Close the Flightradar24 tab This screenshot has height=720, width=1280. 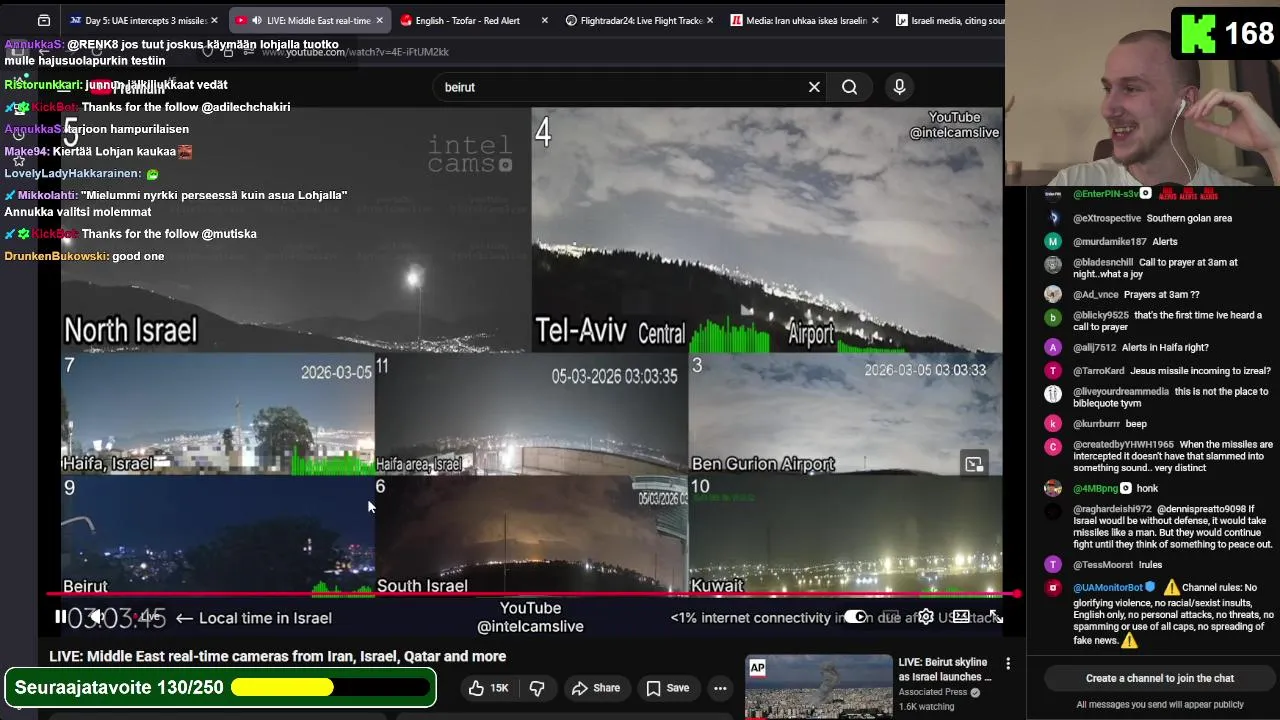pos(711,20)
